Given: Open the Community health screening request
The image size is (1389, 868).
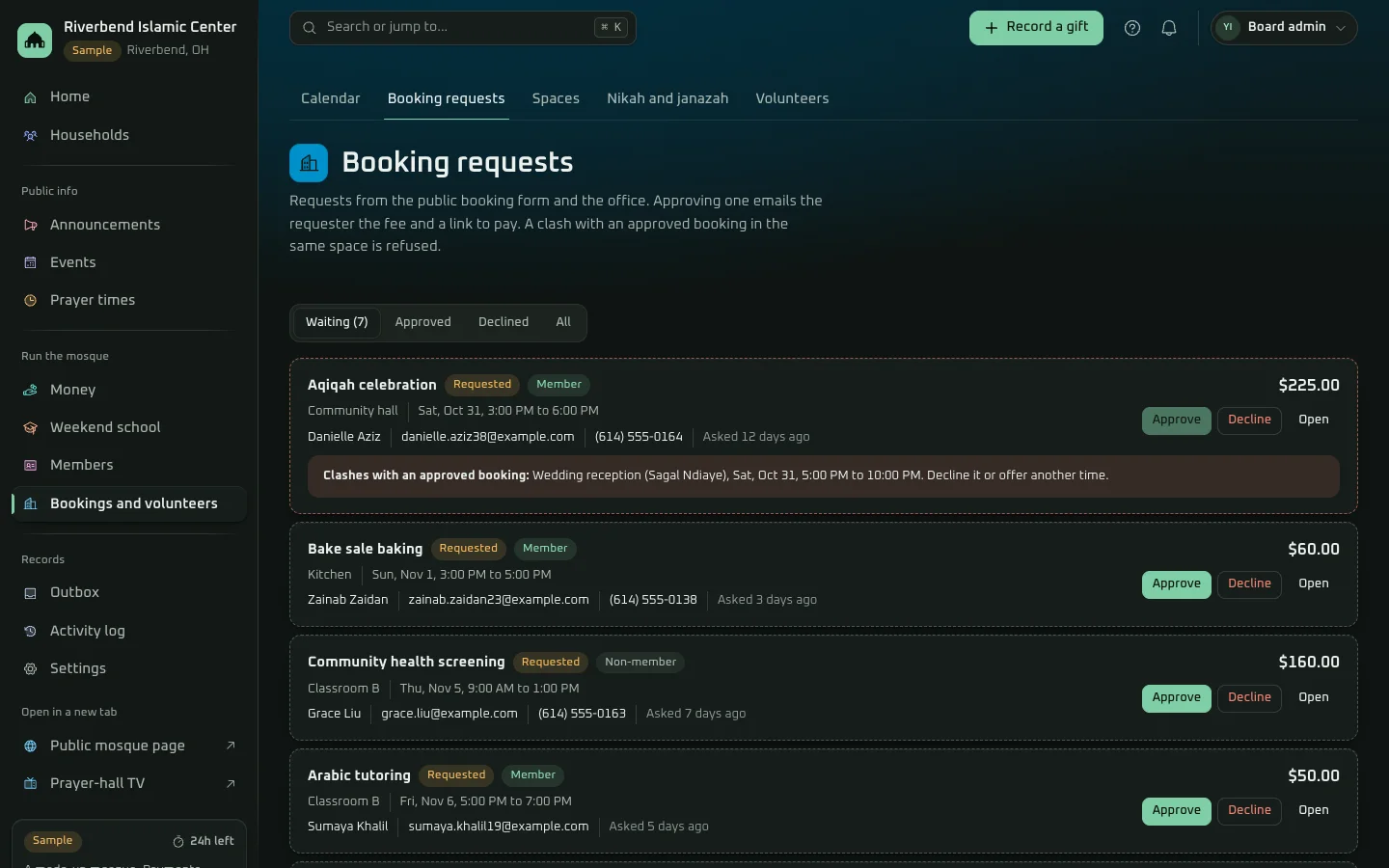Looking at the screenshot, I should (x=1314, y=698).
